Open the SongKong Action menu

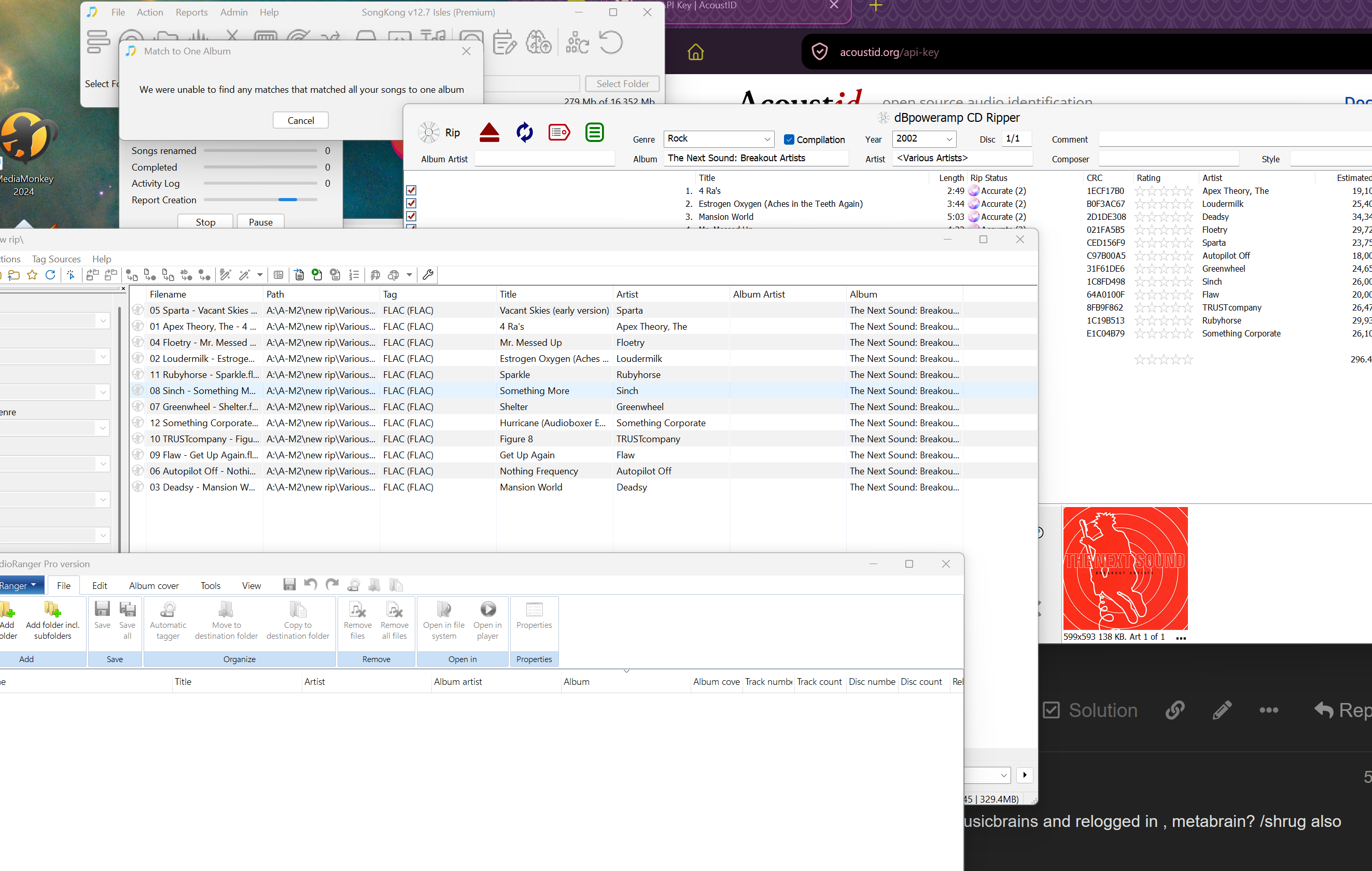[150, 12]
